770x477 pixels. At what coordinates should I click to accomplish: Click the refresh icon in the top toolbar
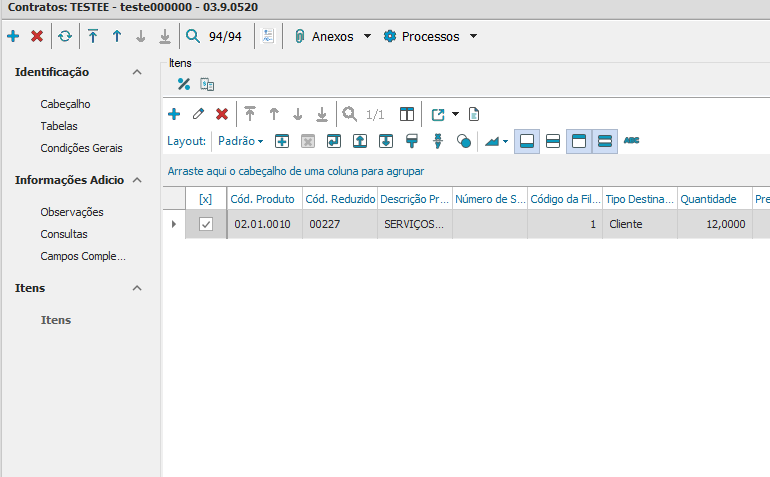(x=65, y=37)
